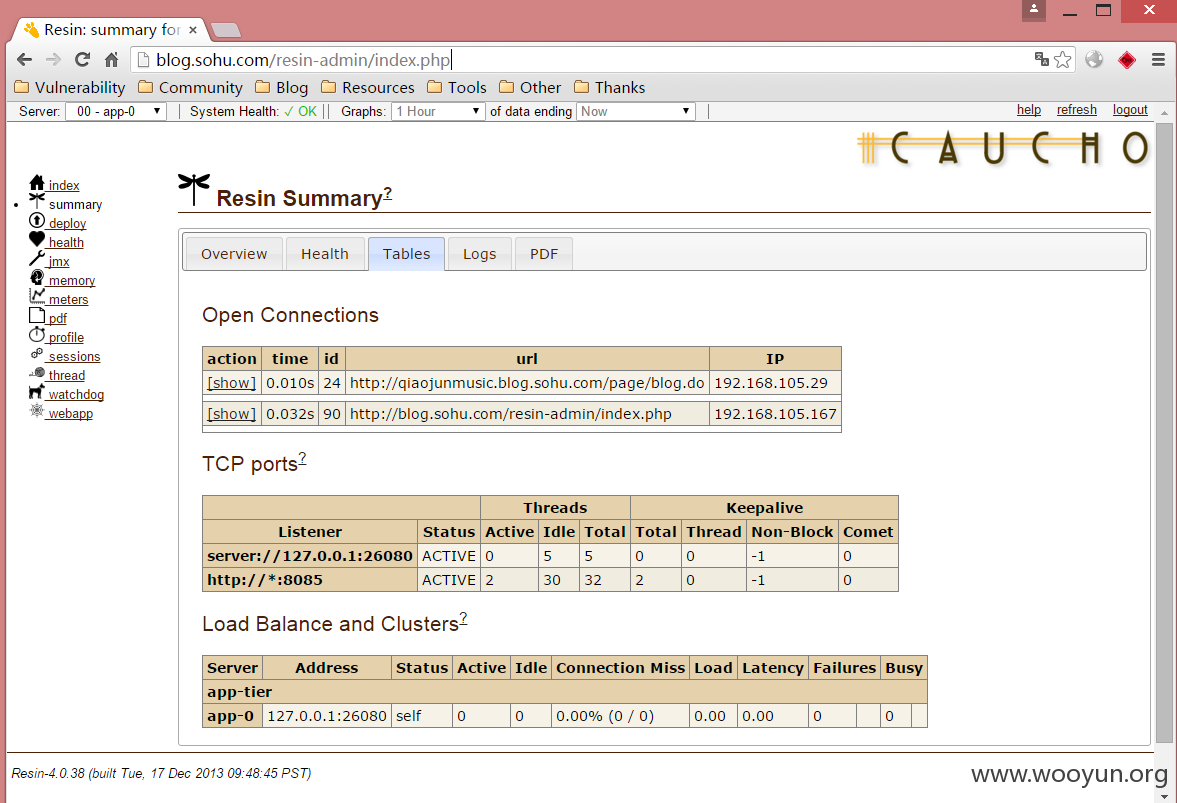Open a new browser tab
The width and height of the screenshot is (1177, 803).
click(x=226, y=30)
